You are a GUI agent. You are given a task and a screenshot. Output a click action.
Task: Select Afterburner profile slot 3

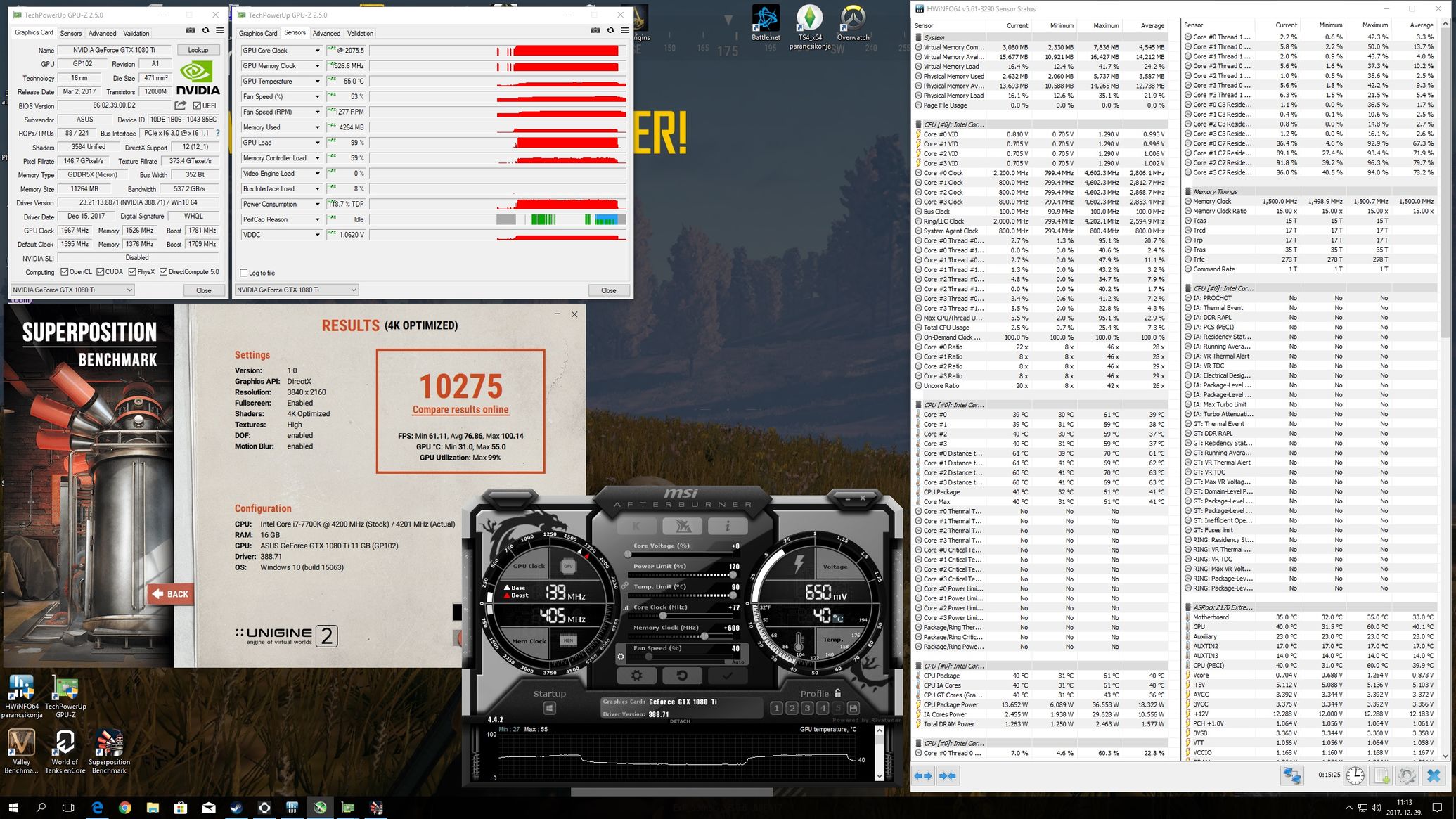(807, 708)
